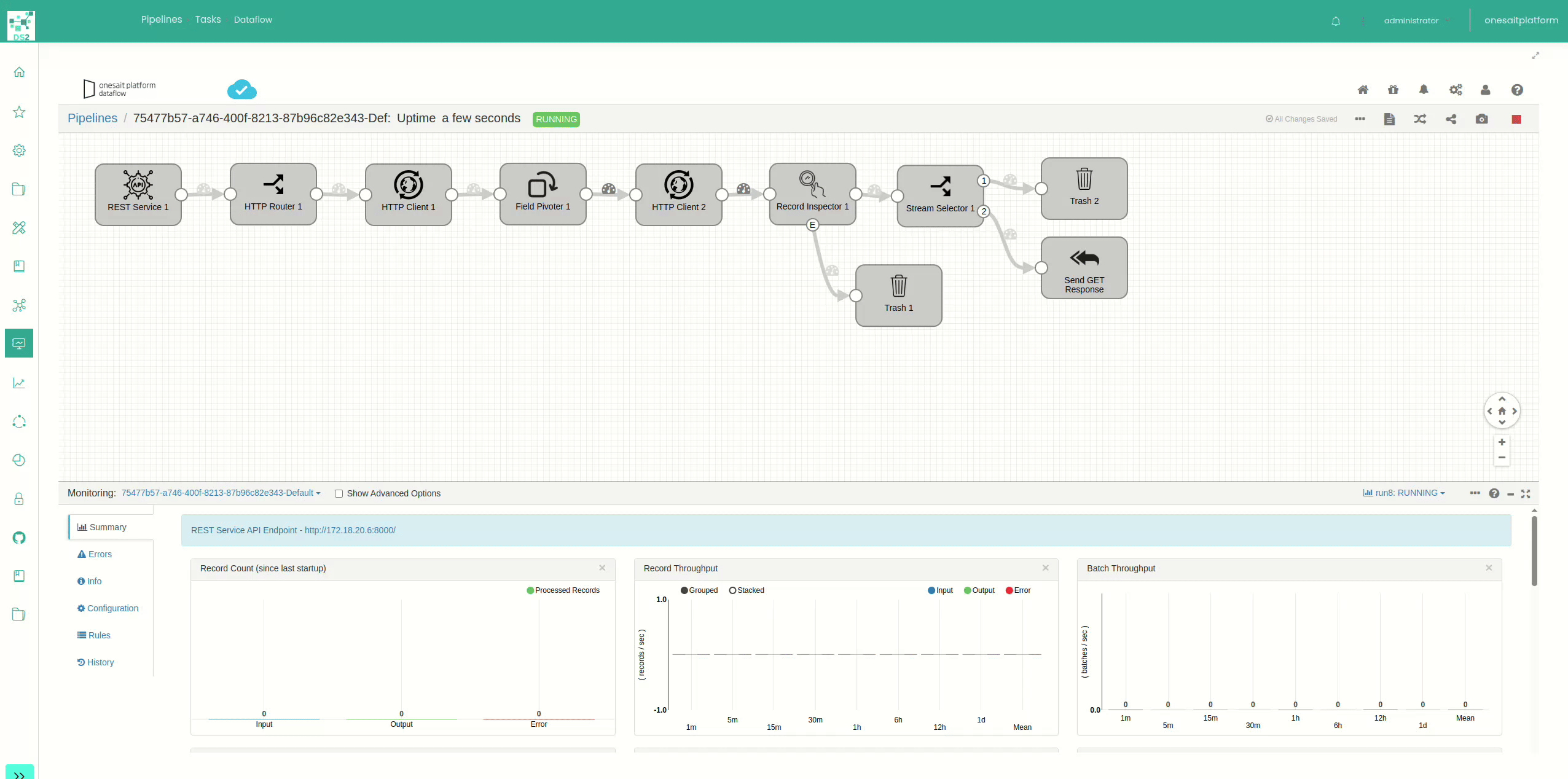Open the Configuration tab
Image resolution: width=1568 pixels, height=779 pixels.
[x=108, y=608]
